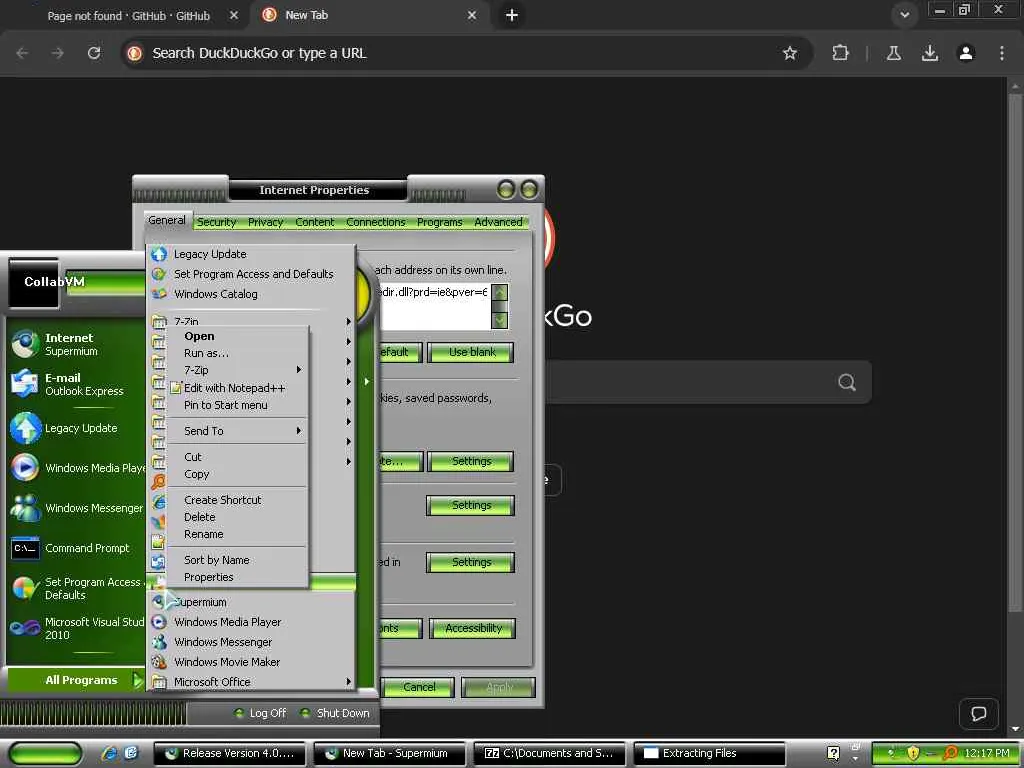Click the Accessibility button
The image size is (1024, 768).
point(473,628)
